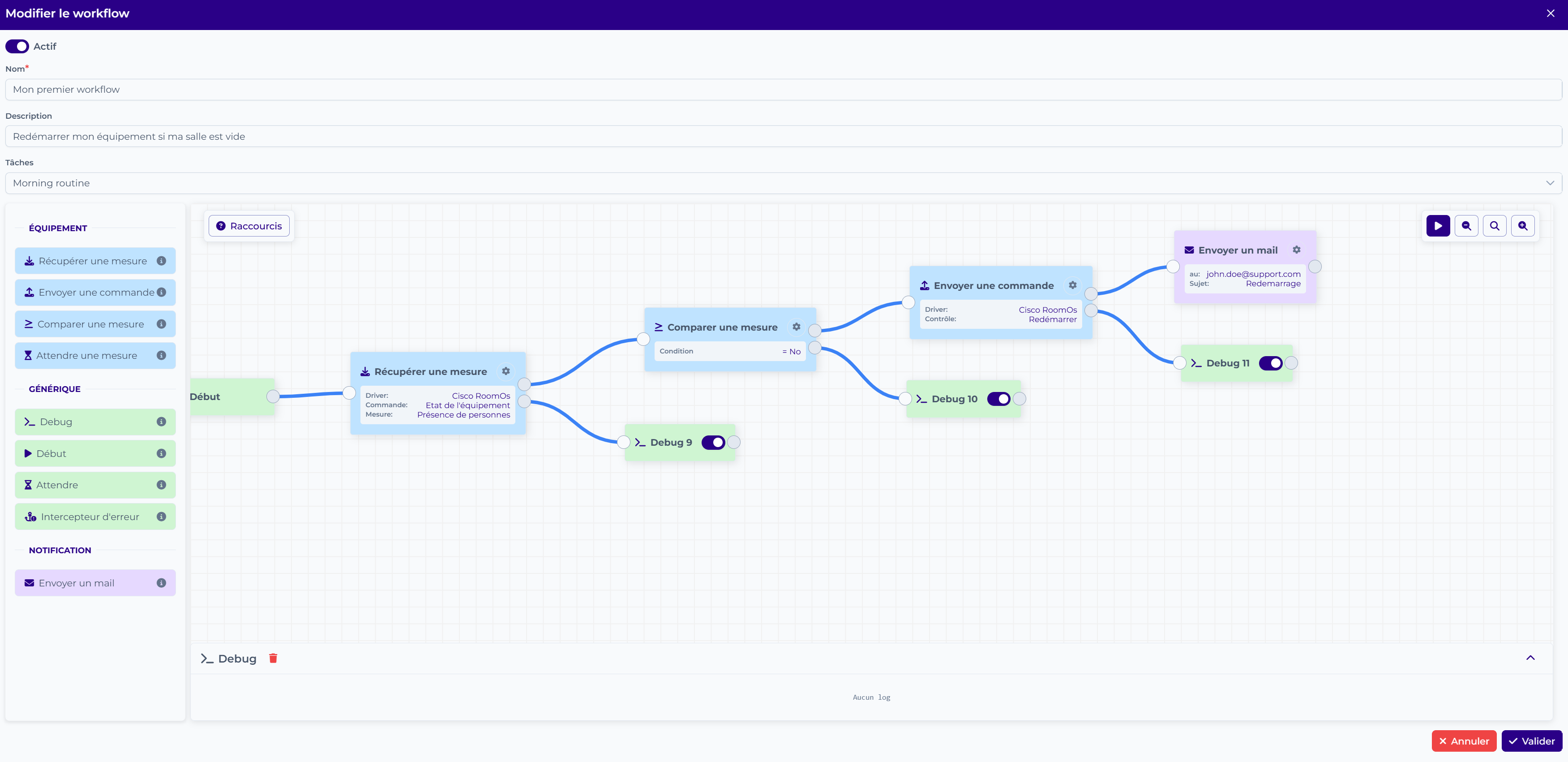Click info icon for Attendre palette item
1568x762 pixels.
[x=161, y=485]
